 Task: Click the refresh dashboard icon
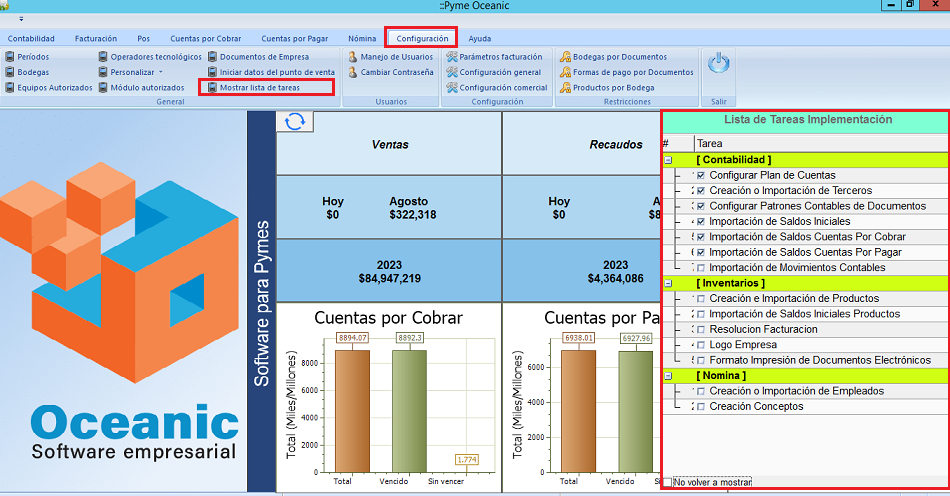[295, 121]
